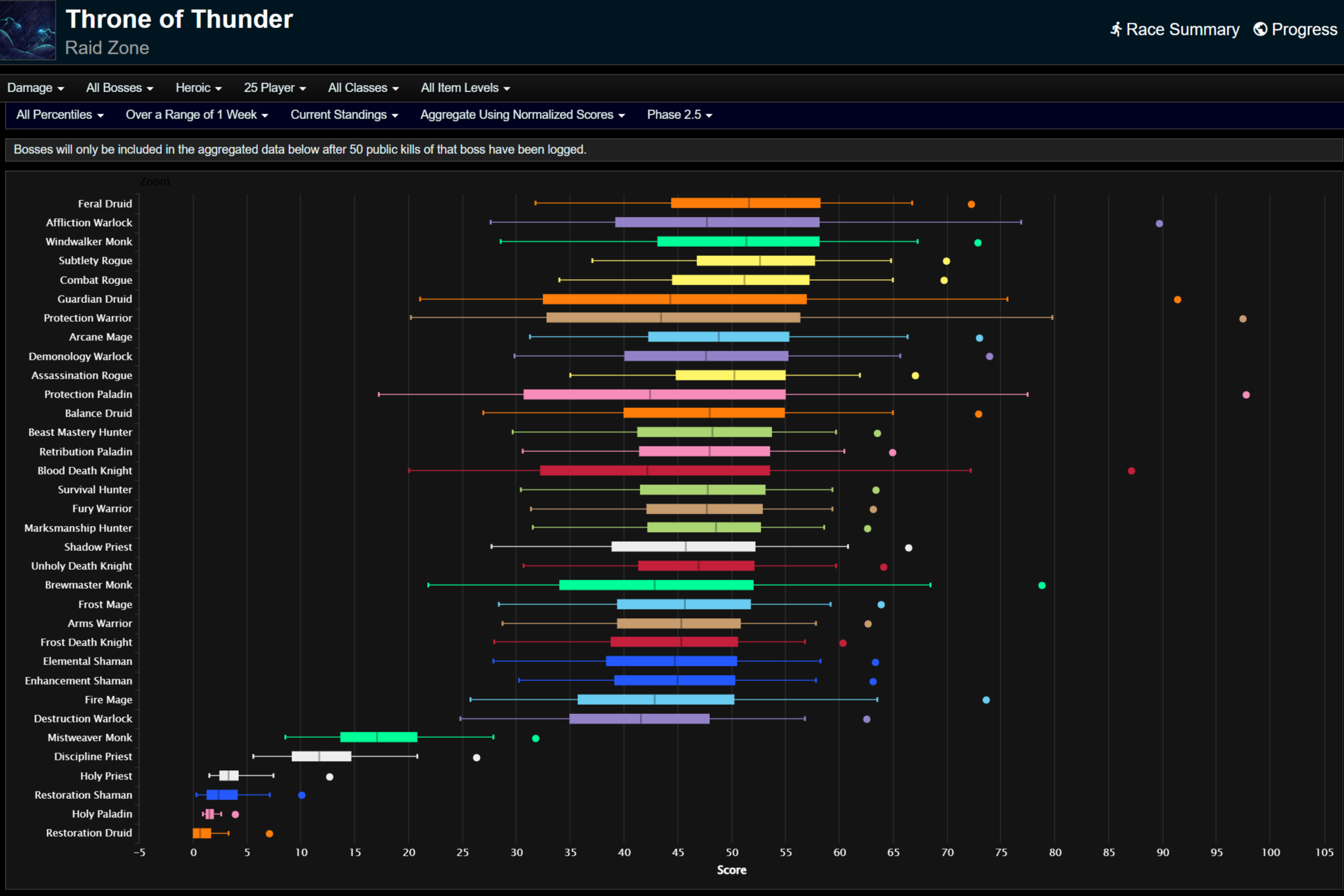Screen dimensions: 1344x896
Task: Open Over a Range of 1 Week
Action: tap(197, 115)
